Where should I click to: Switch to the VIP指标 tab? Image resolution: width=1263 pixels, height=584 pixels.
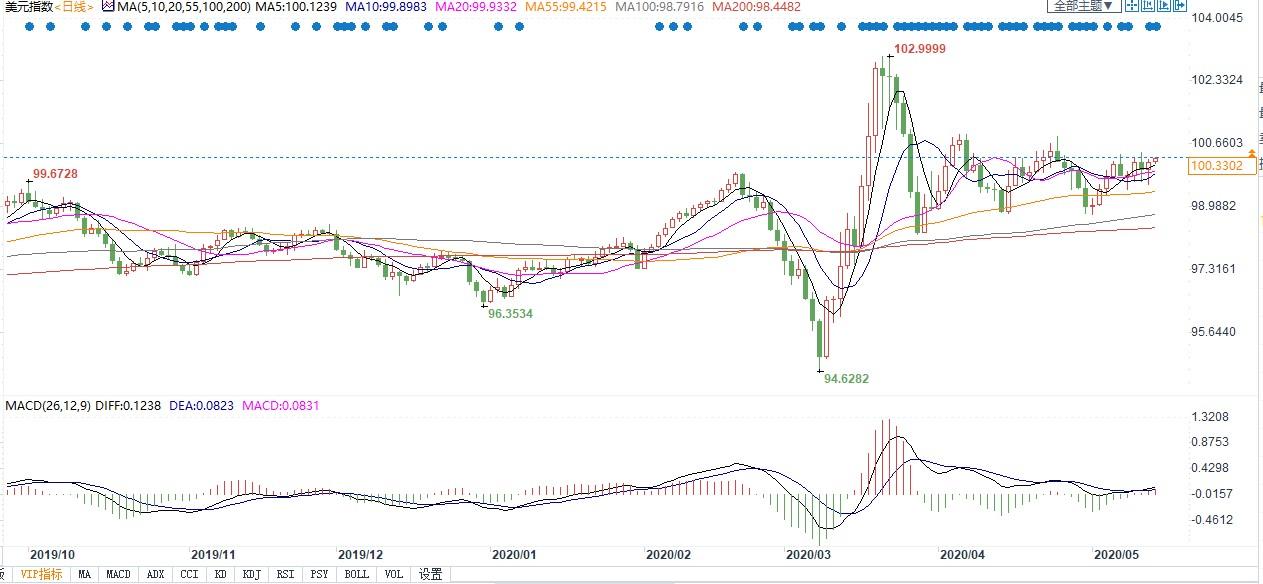(x=39, y=575)
